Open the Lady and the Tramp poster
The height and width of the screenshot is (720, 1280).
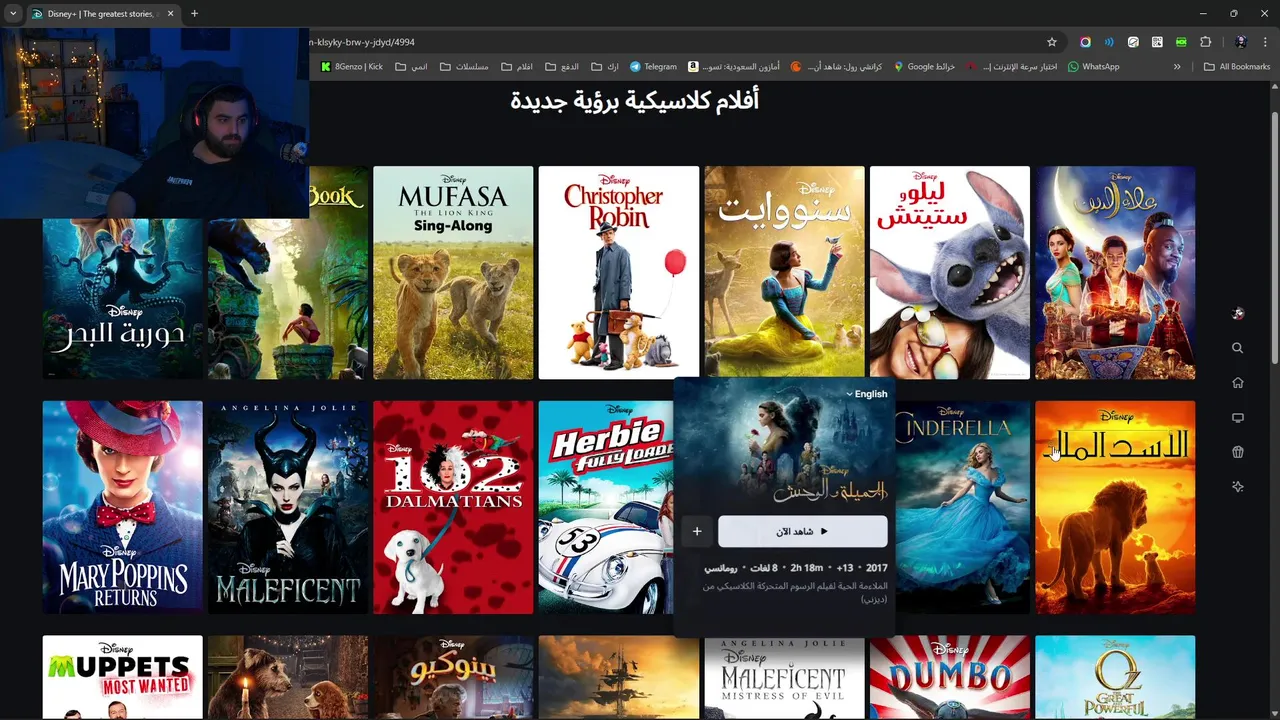click(x=288, y=677)
